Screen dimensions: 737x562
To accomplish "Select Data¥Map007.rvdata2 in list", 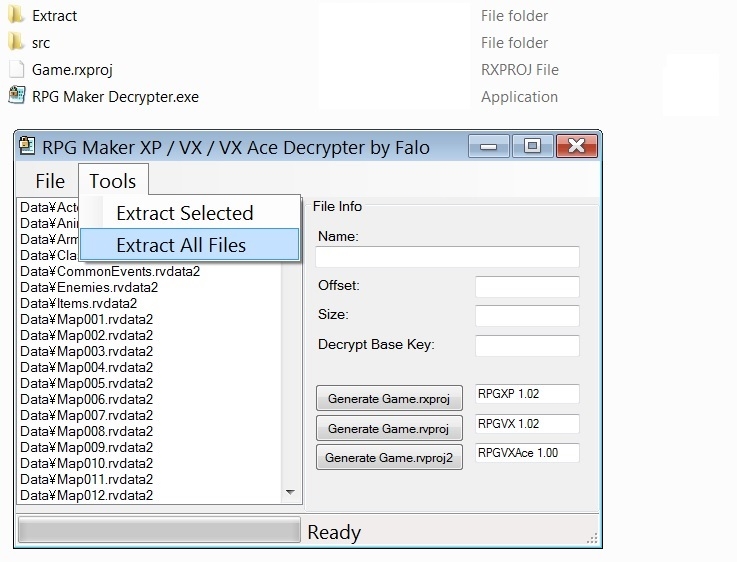I will point(86,415).
